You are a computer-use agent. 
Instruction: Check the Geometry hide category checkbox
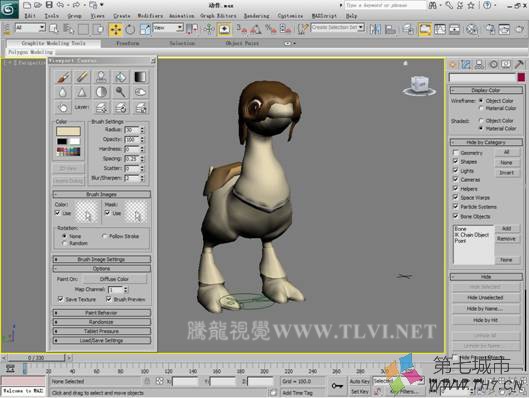(x=455, y=152)
